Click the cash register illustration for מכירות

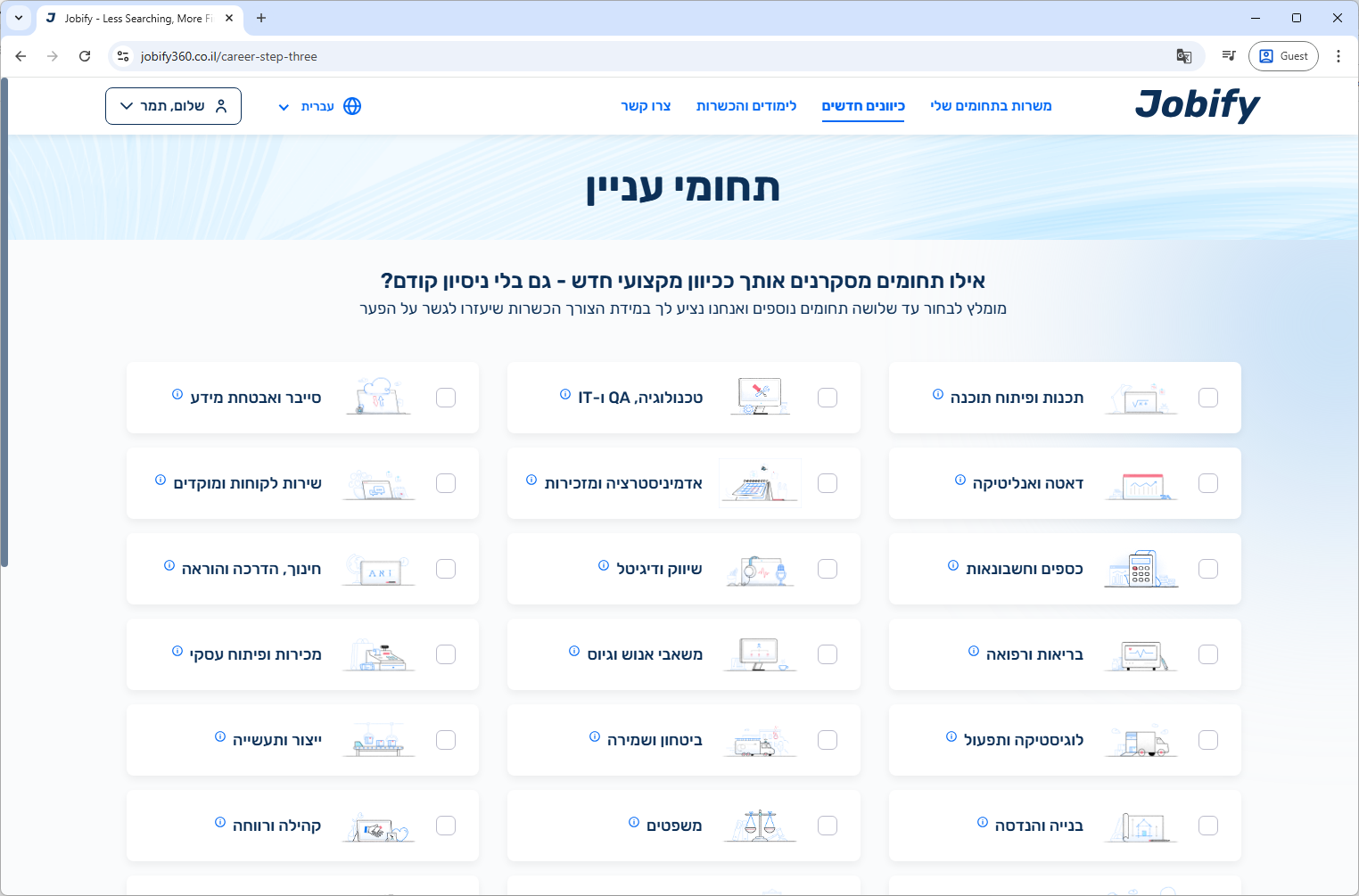[x=380, y=655]
